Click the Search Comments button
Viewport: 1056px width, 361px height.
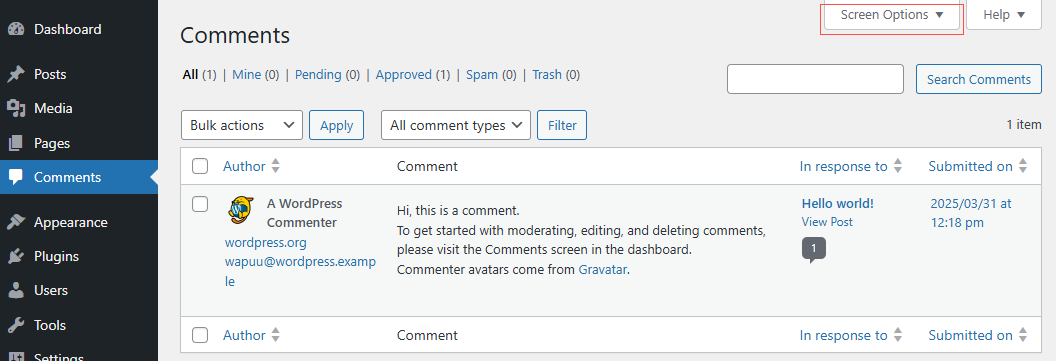tap(979, 79)
